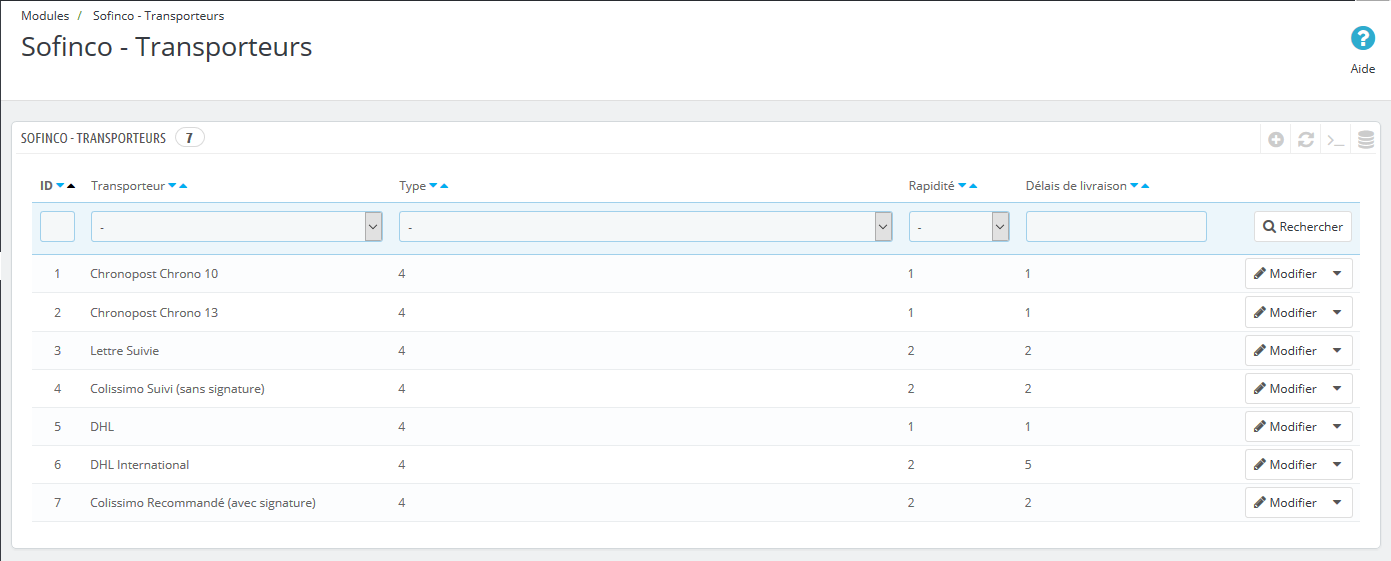Modifier the Lettre Suivie row
Screen dimensions: 1391x561
(1286, 351)
